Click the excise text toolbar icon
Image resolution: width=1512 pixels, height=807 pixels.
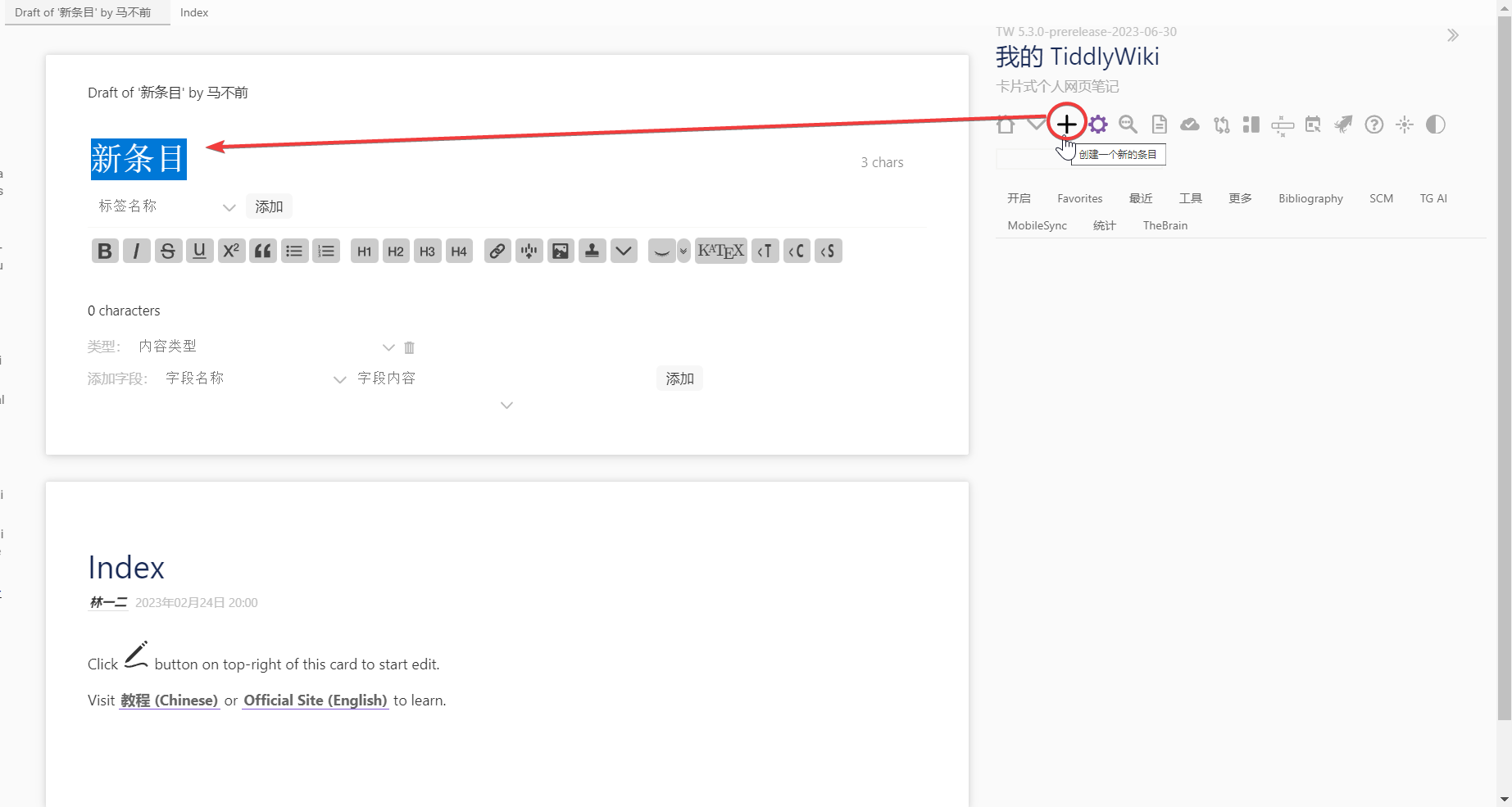pyautogui.click(x=529, y=251)
